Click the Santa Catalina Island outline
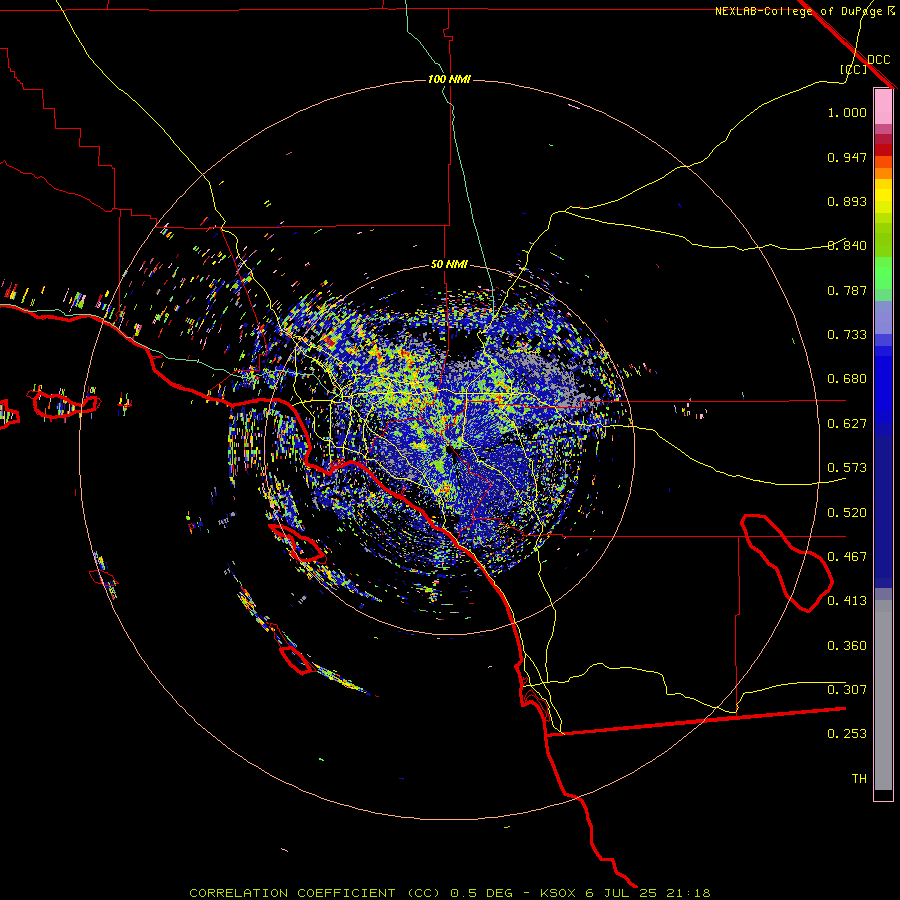 click(297, 543)
